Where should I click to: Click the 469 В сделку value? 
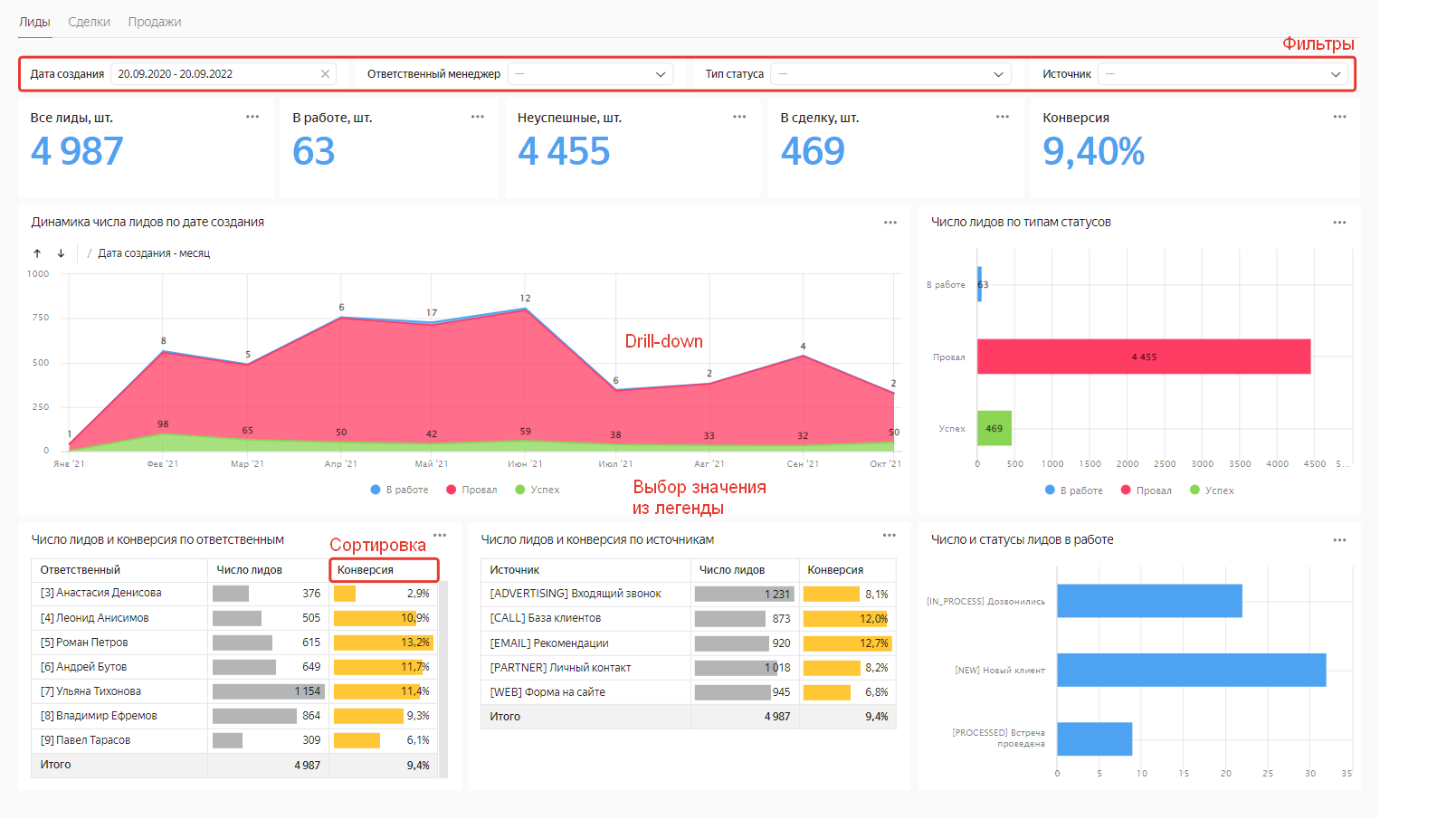click(x=813, y=151)
